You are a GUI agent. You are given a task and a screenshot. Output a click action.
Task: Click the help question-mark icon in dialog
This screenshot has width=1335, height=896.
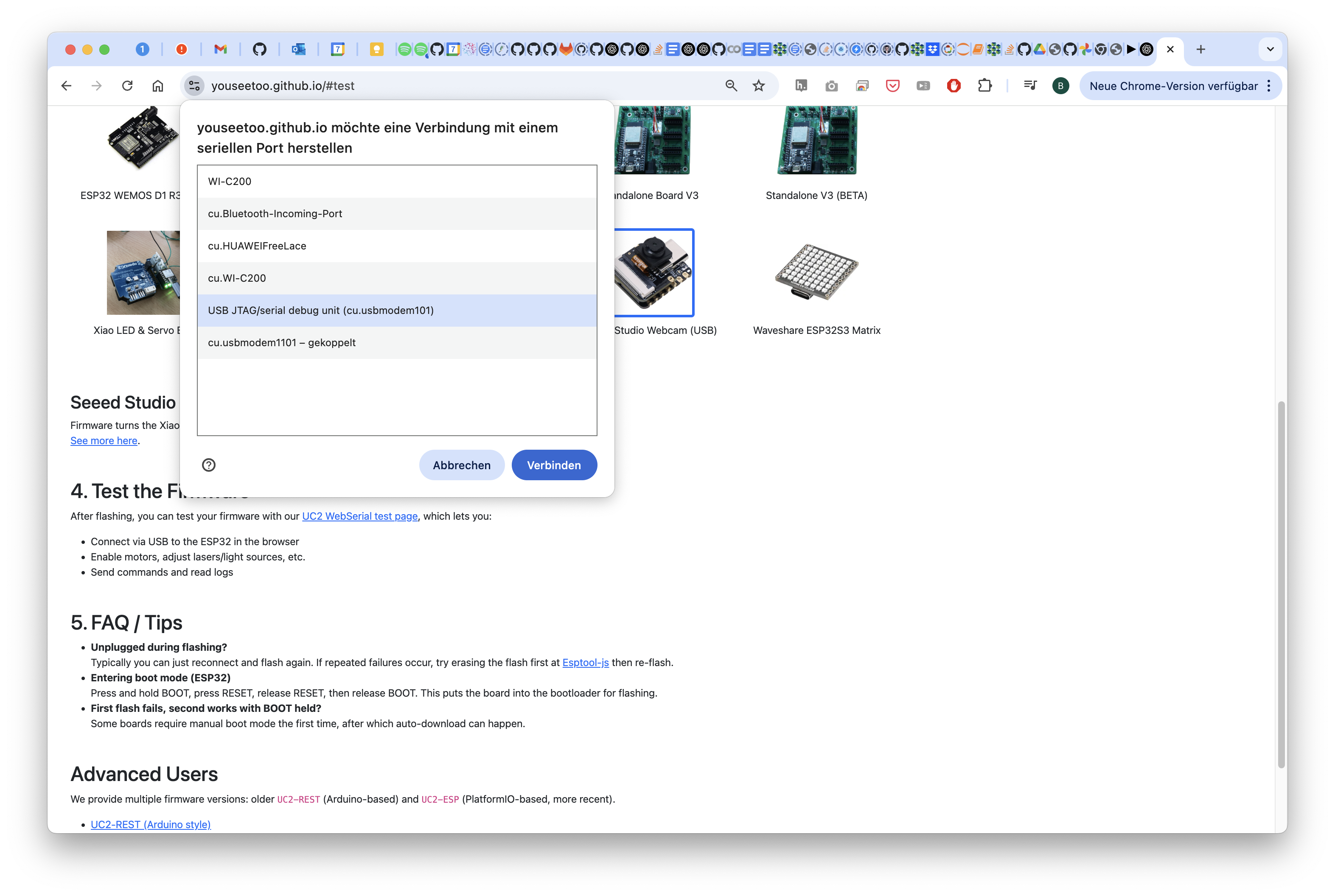[209, 465]
